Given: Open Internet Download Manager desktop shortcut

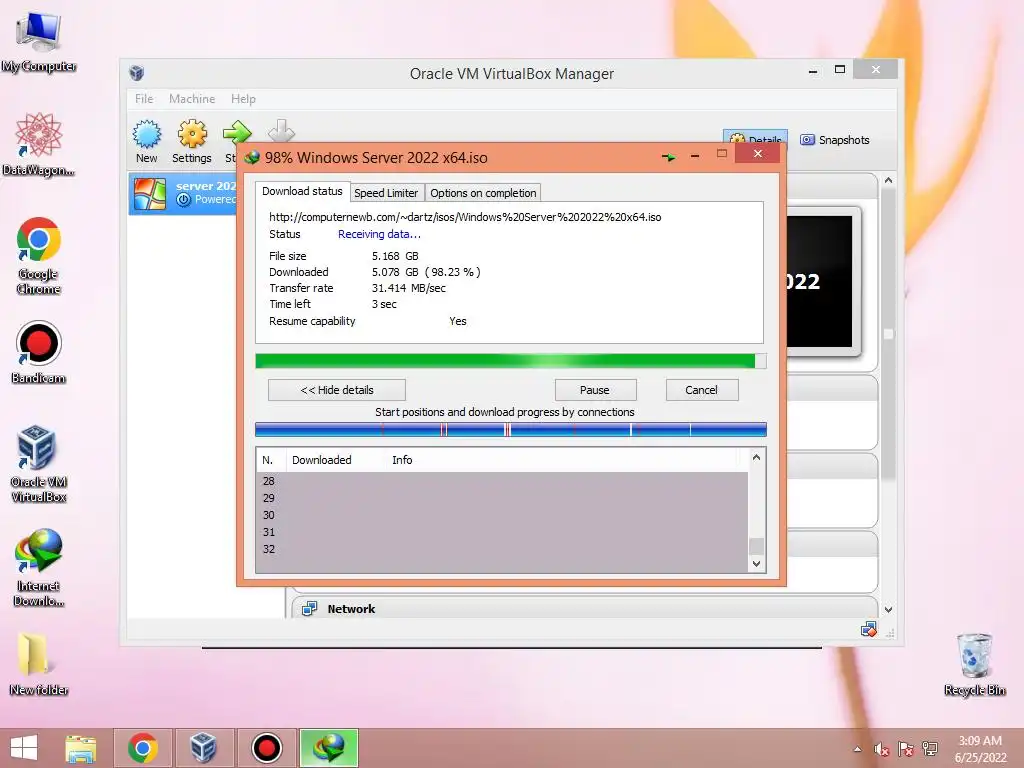Looking at the screenshot, I should [39, 568].
